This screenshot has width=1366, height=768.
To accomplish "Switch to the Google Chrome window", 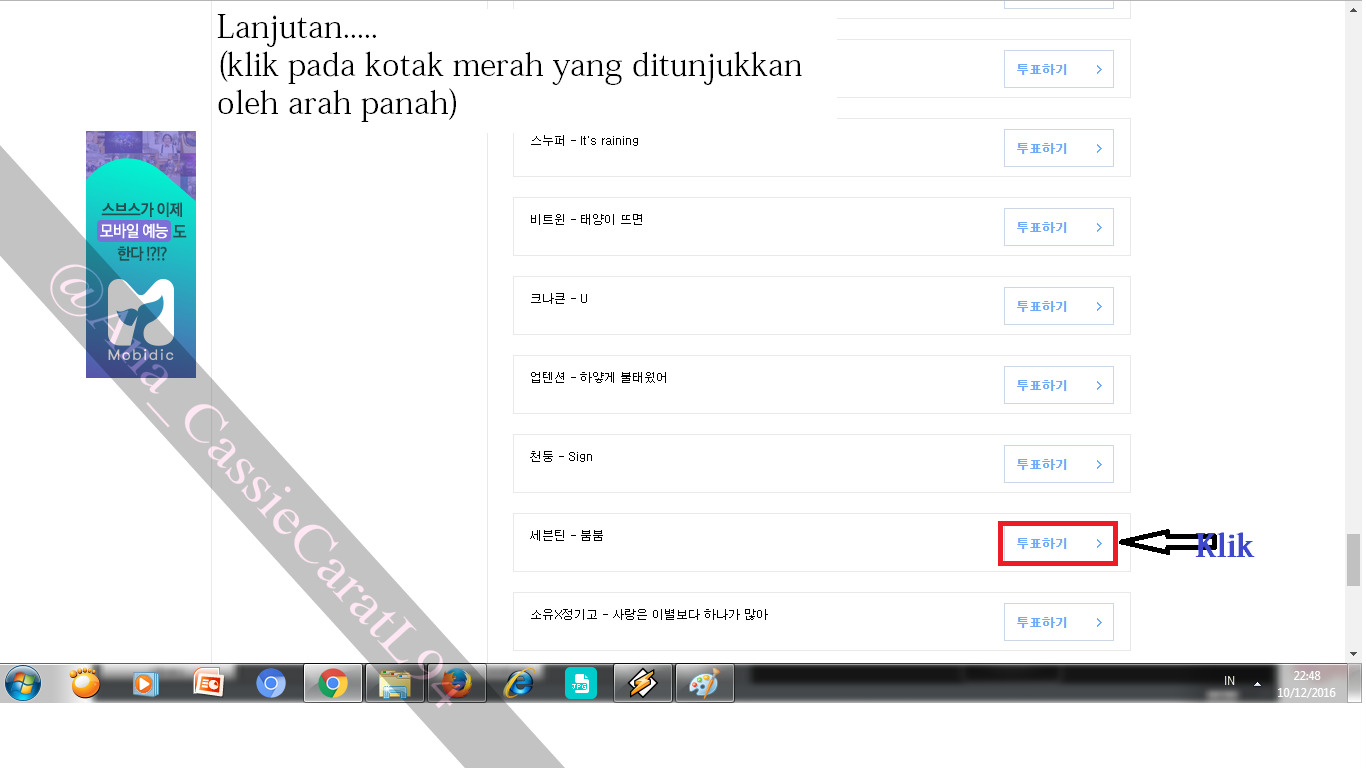I will tap(333, 683).
